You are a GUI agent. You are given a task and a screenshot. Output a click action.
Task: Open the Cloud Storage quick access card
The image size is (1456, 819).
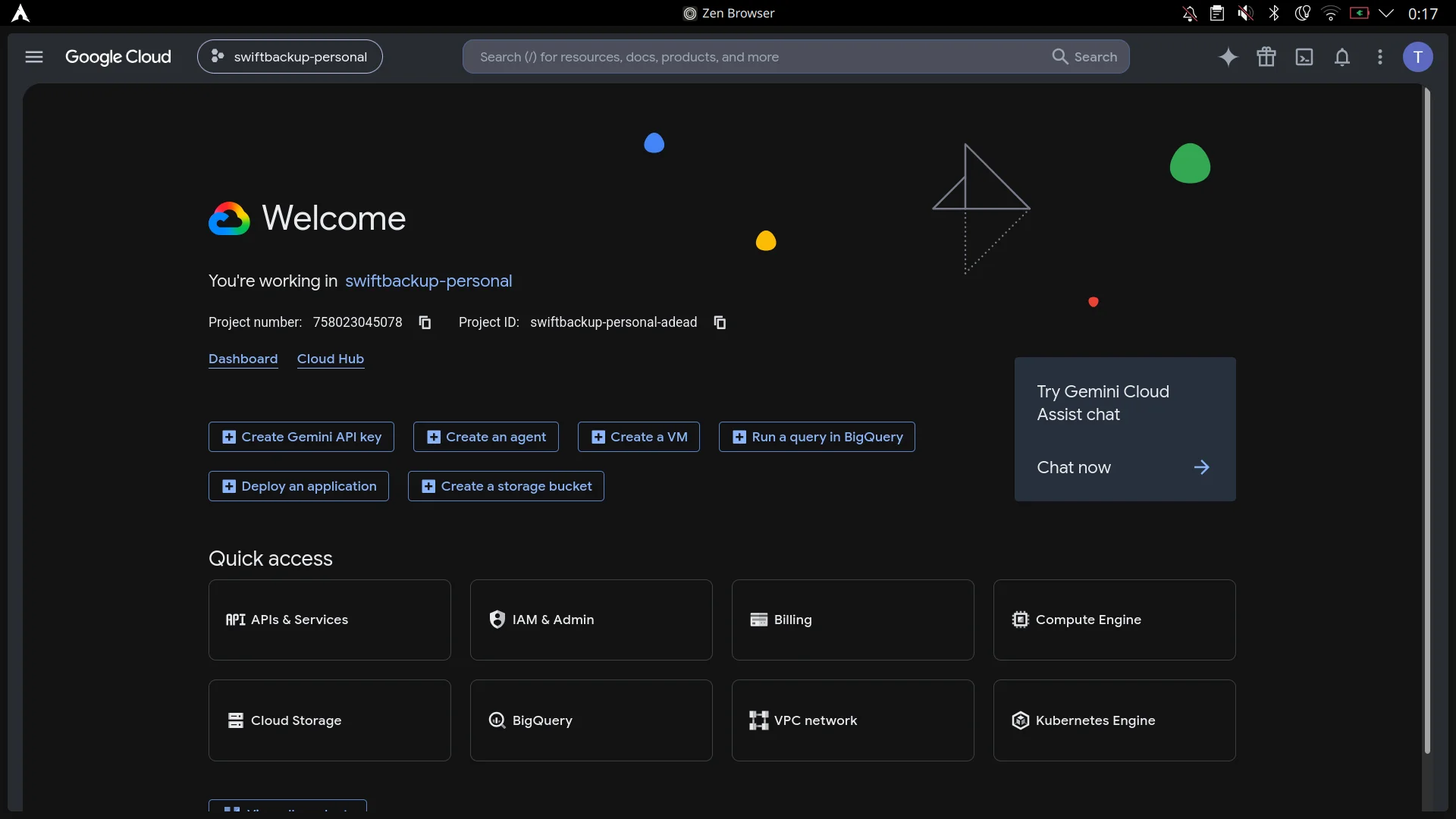pos(330,720)
